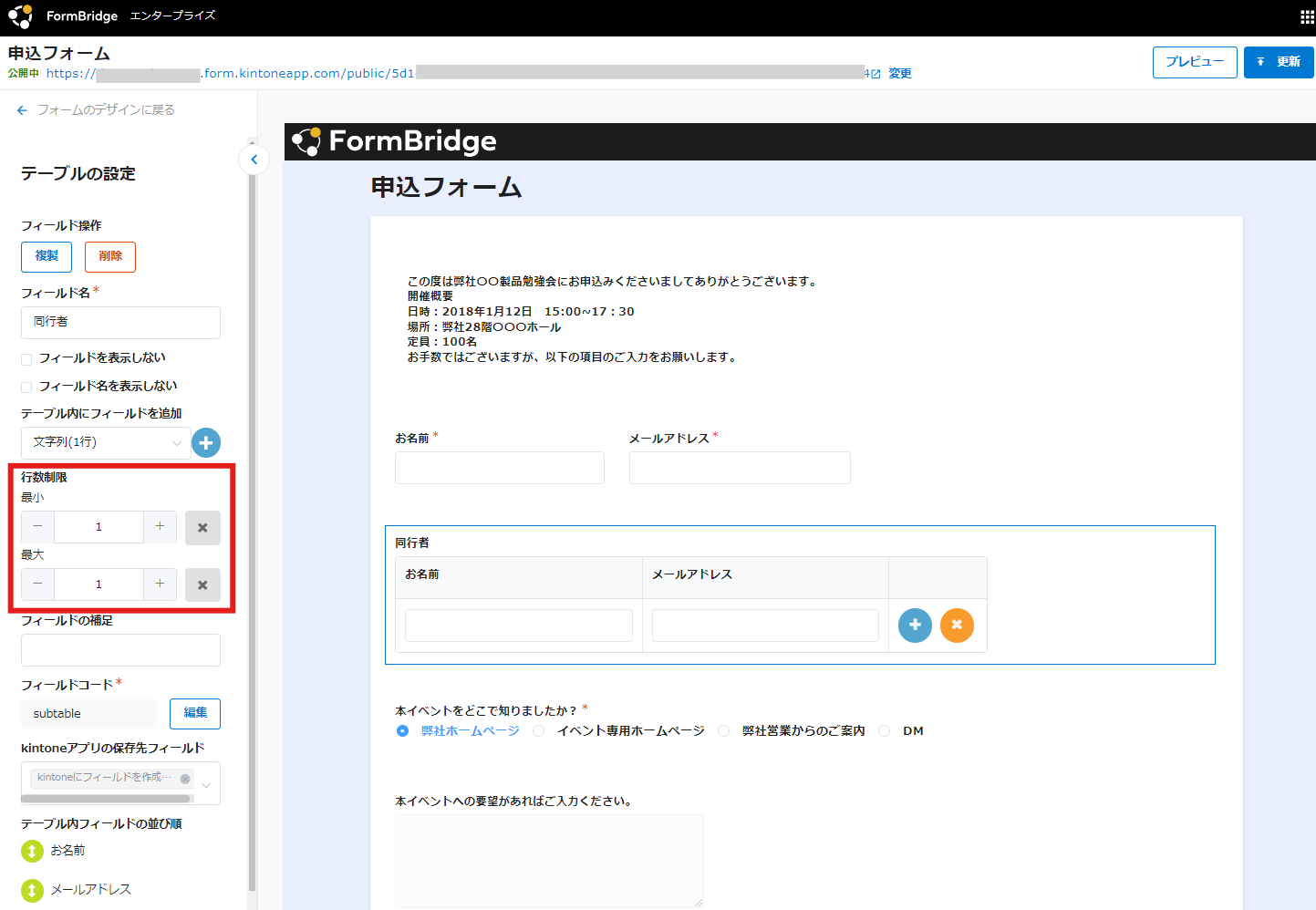Click the subtable field code box
The image size is (1316, 910).
88,714
